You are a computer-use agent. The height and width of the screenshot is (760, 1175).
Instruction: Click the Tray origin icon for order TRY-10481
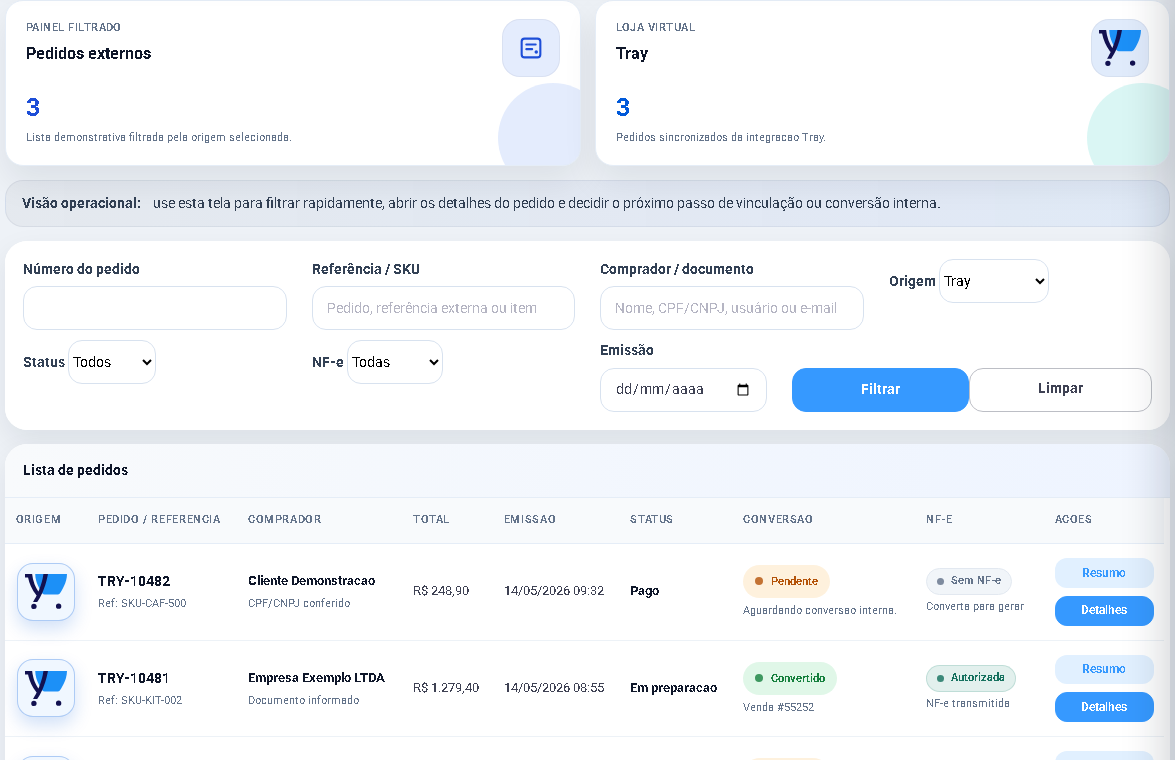tap(46, 687)
